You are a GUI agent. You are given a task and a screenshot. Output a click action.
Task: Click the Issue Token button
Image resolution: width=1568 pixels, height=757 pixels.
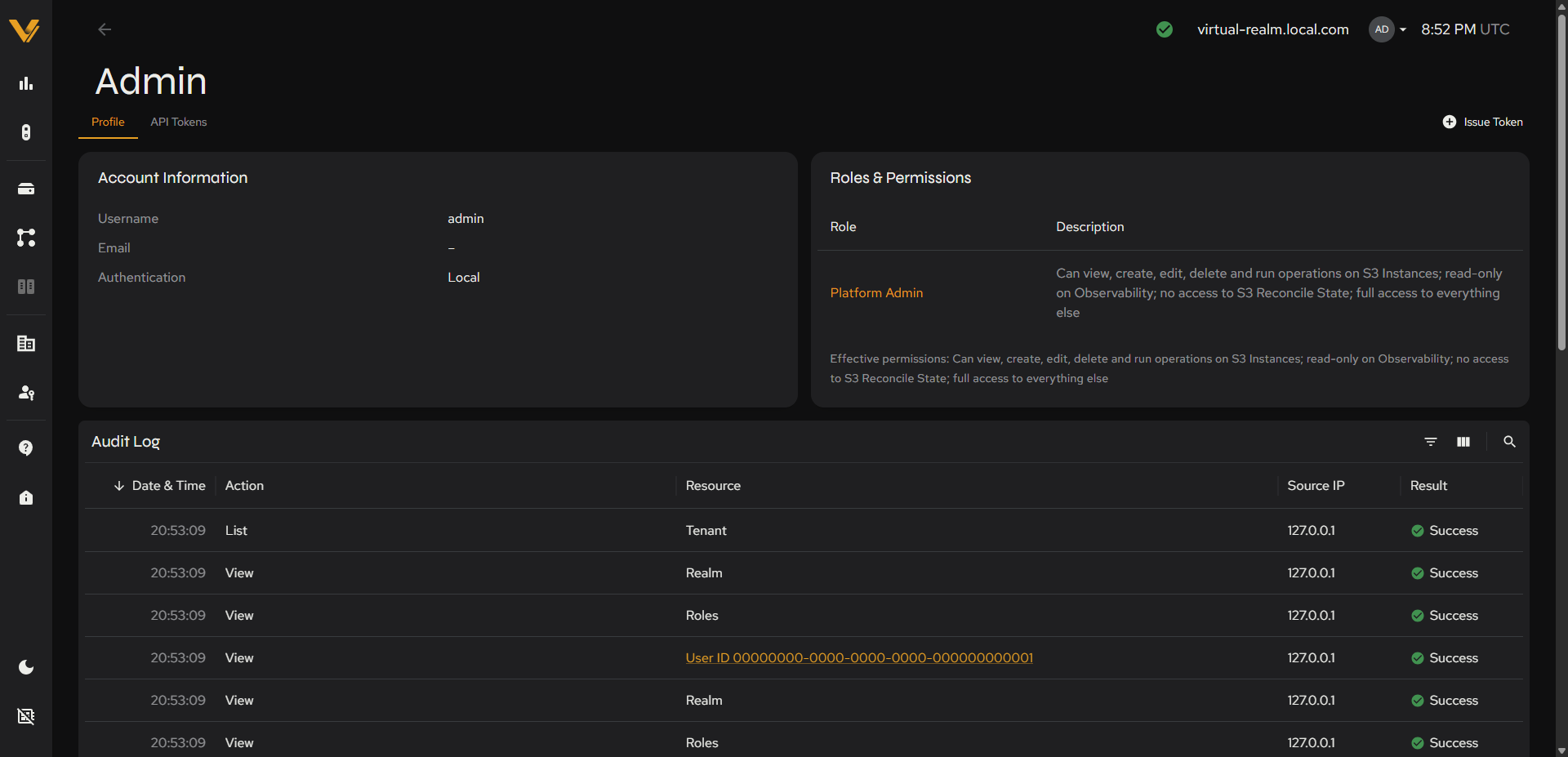(1482, 122)
